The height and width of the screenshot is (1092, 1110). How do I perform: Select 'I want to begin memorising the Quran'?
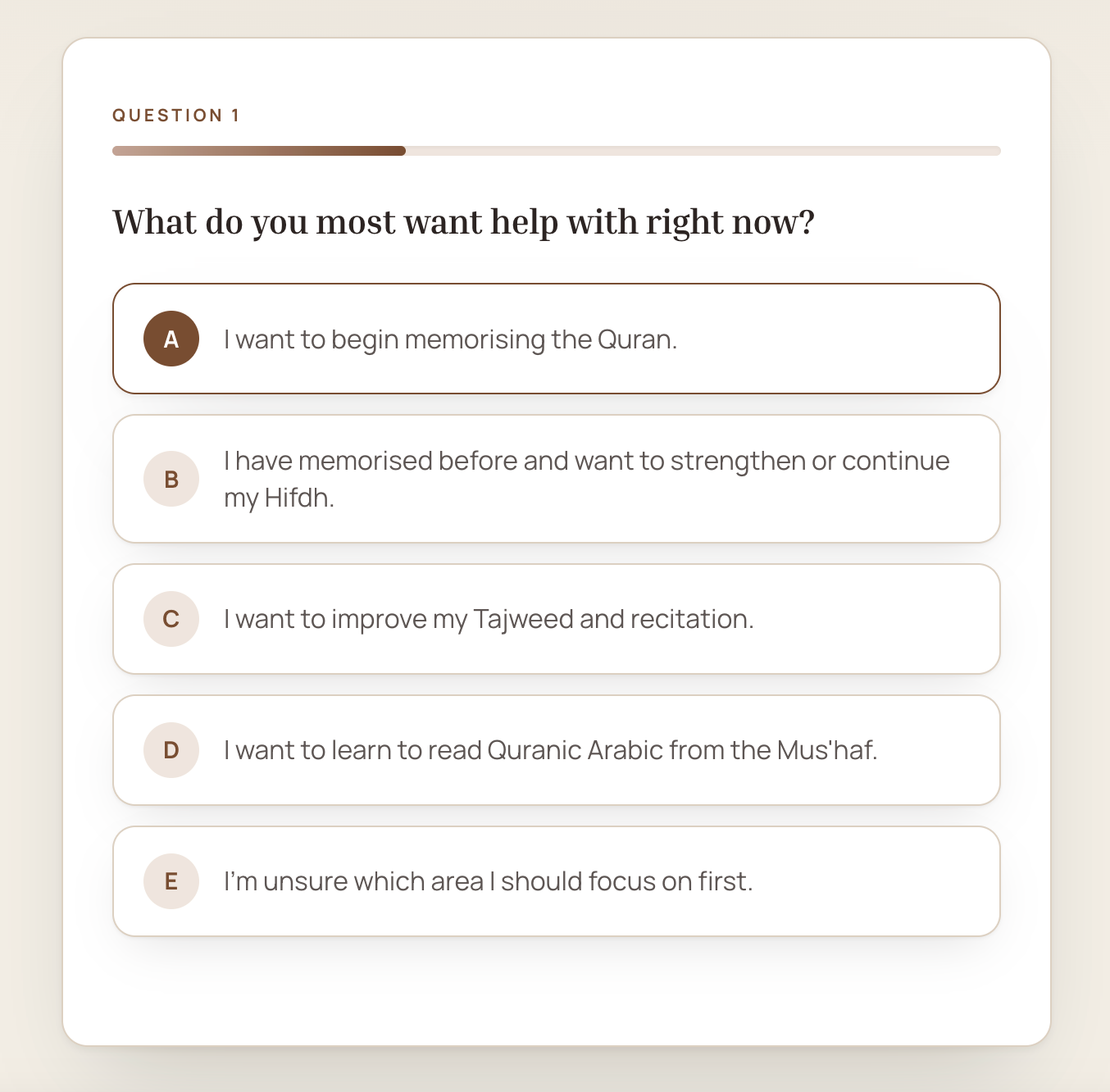pyautogui.click(x=557, y=339)
